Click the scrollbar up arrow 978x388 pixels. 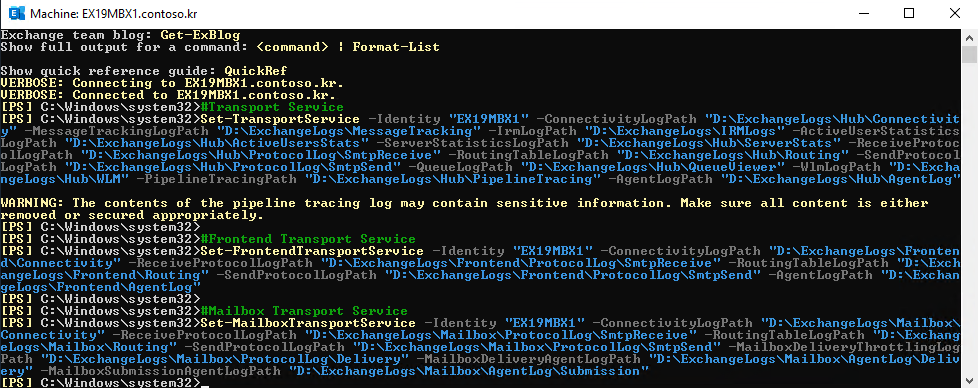[x=969, y=36]
